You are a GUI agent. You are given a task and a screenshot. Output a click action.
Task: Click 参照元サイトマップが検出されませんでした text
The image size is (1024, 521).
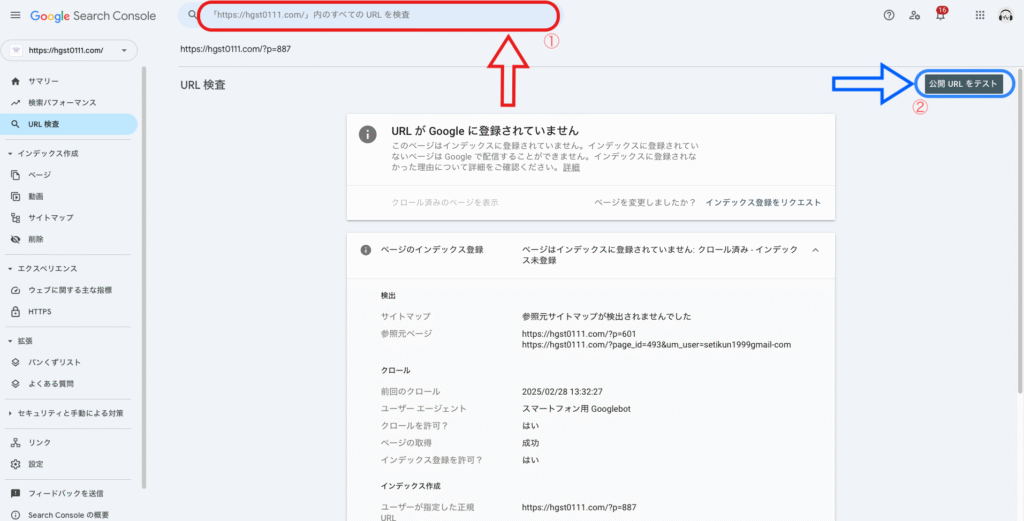[607, 317]
